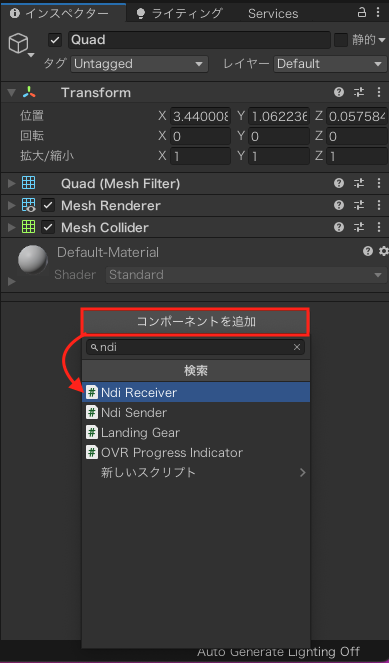Click the Transform component axes icon
389x663 pixels.
coord(29,93)
